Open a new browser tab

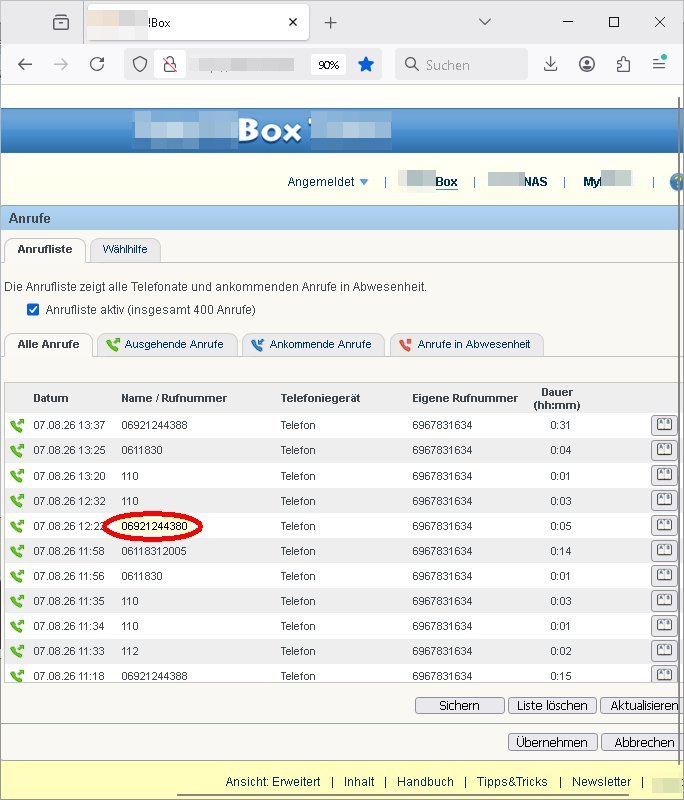point(331,22)
